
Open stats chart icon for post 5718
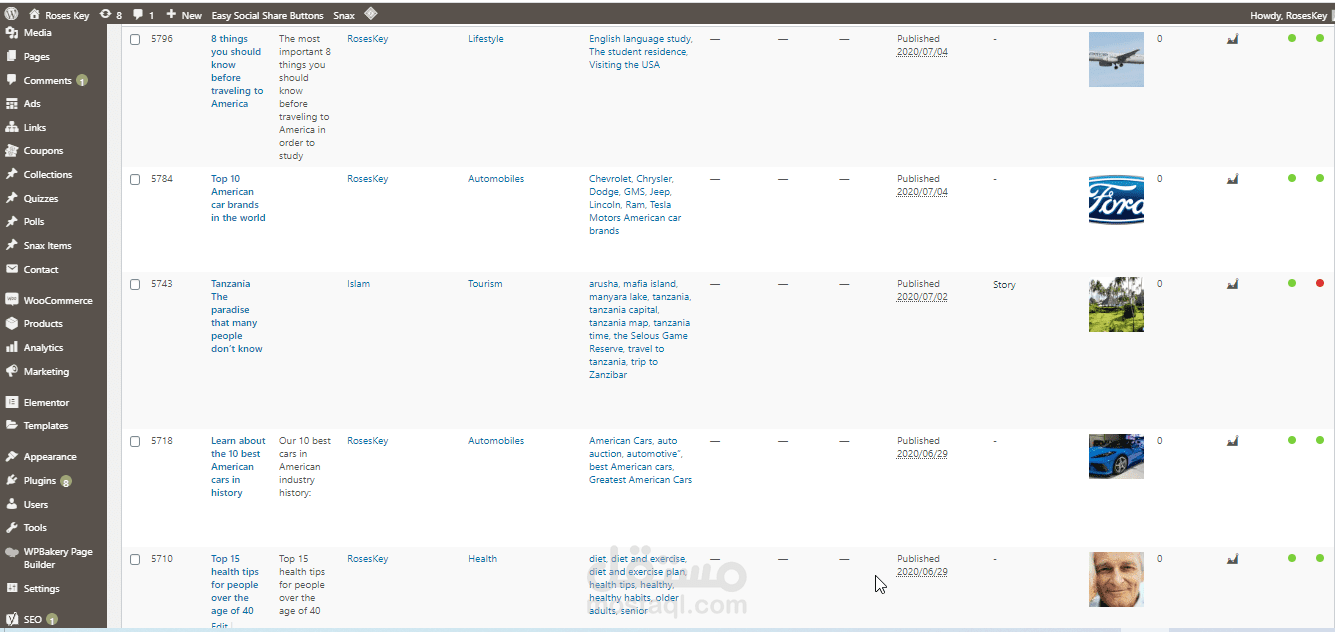pyautogui.click(x=1232, y=441)
